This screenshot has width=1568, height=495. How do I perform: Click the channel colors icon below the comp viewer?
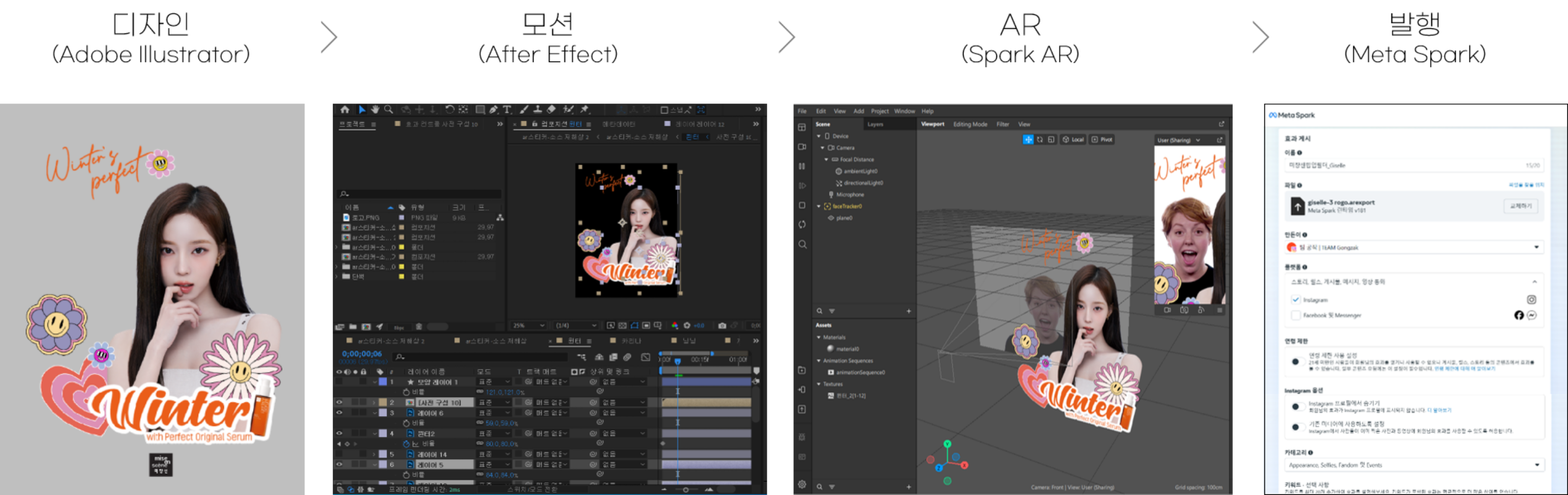pos(674,325)
